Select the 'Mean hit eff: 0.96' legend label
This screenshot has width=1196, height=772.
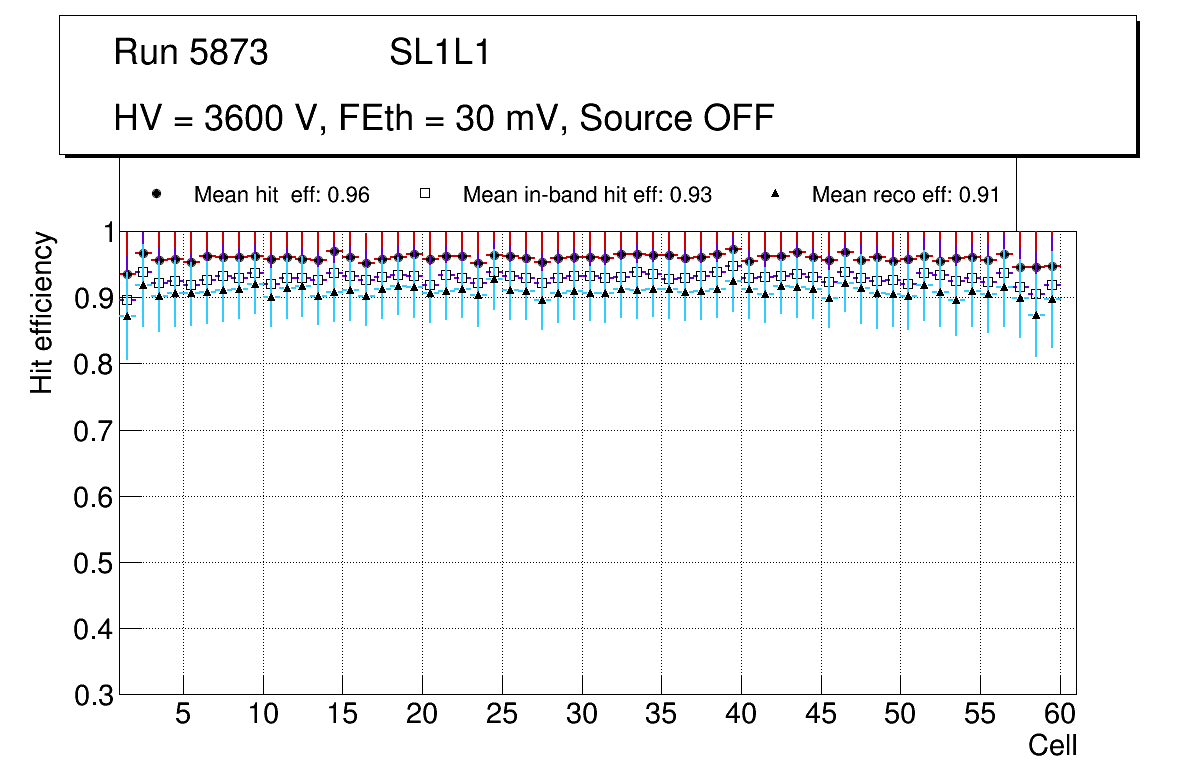tap(281, 195)
